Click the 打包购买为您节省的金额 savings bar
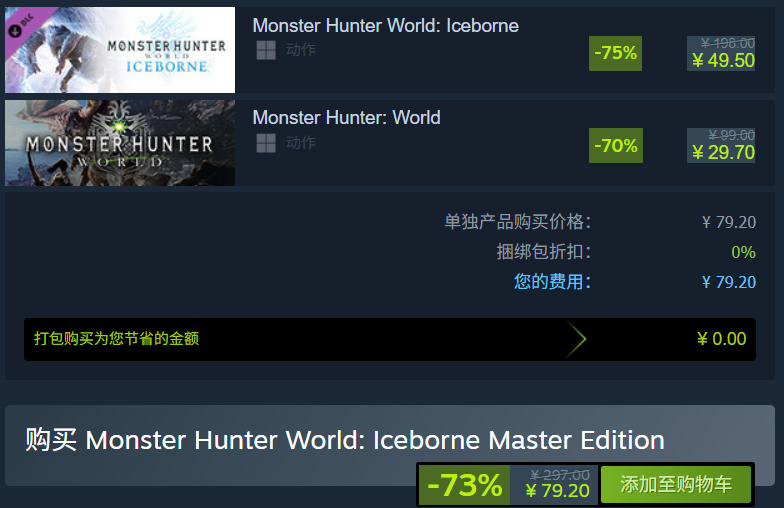 390,339
